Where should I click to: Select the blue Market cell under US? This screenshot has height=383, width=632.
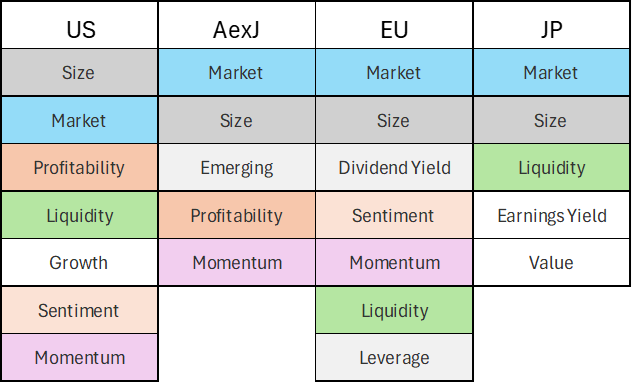pyautogui.click(x=80, y=120)
